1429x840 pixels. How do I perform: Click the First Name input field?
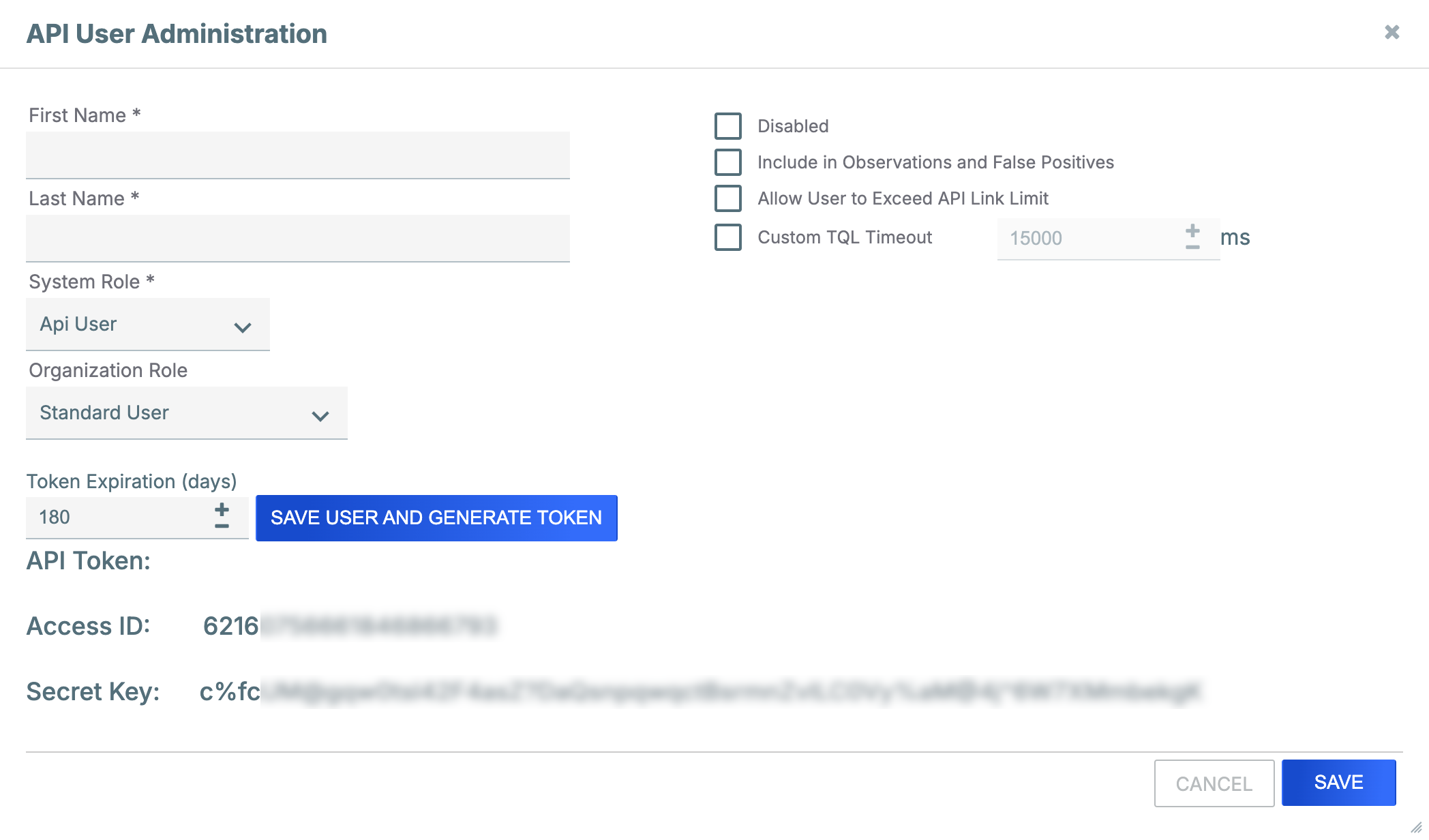point(299,154)
